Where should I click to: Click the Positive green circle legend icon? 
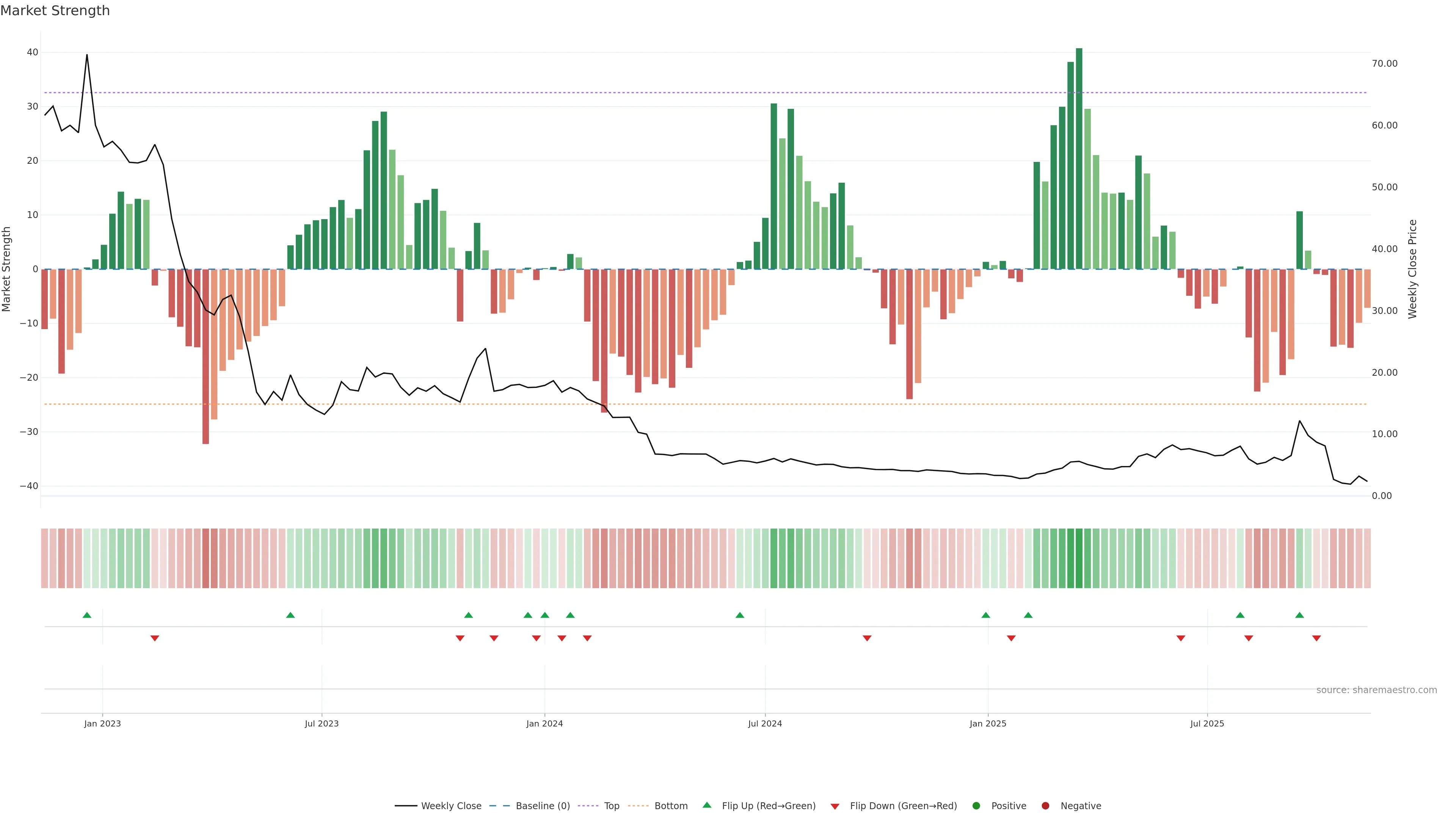(x=976, y=805)
